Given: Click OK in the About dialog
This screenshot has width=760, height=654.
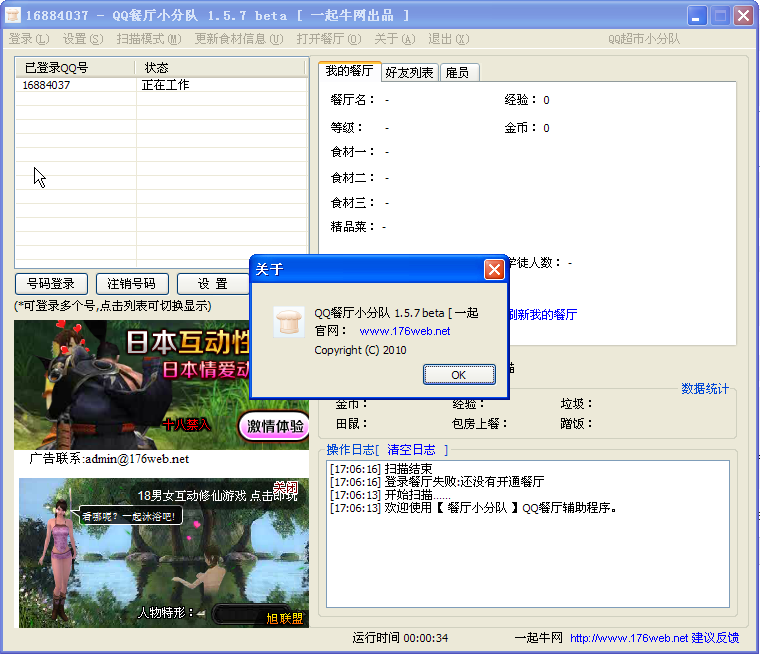Looking at the screenshot, I should [x=459, y=375].
